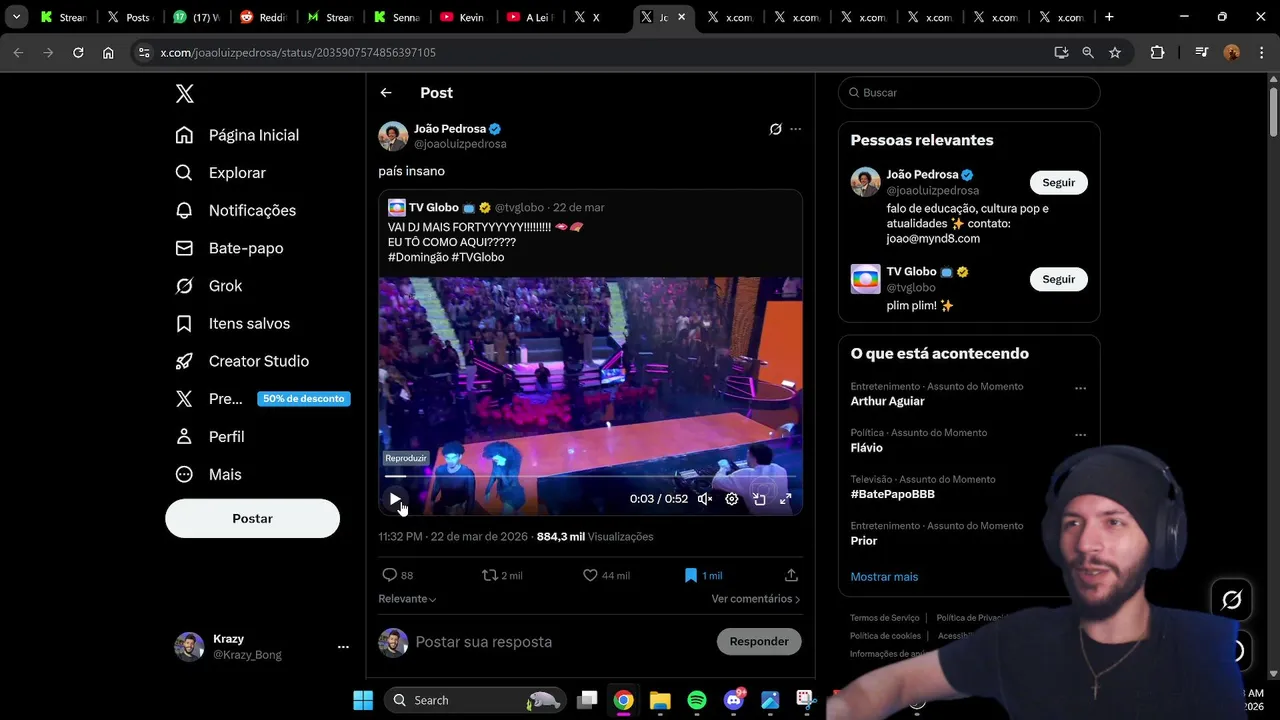Switch to the Reddit tab
The height and width of the screenshot is (720, 1280).
point(263,17)
